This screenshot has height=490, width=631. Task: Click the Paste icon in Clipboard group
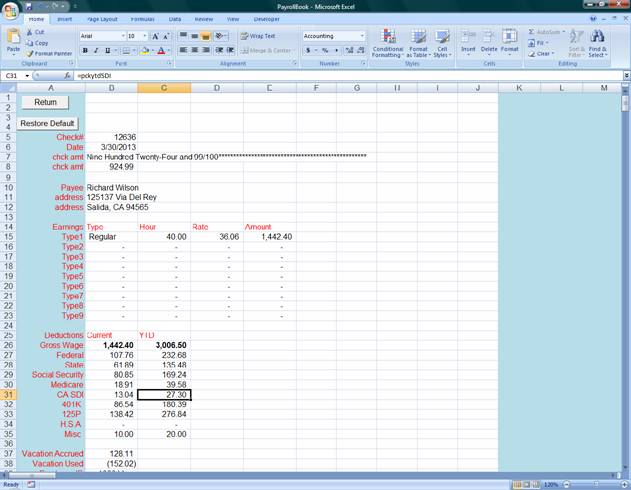pos(13,42)
